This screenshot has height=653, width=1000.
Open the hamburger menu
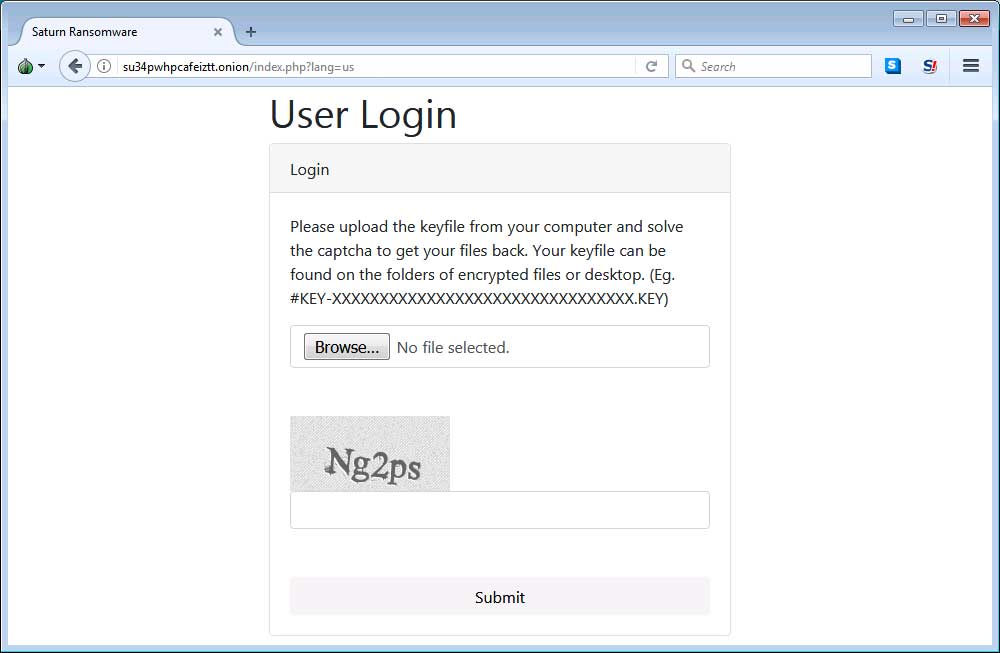pyautogui.click(x=971, y=66)
